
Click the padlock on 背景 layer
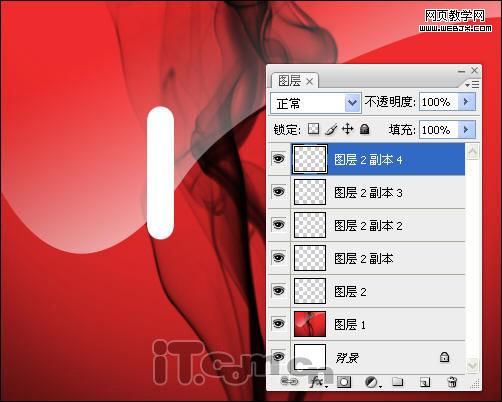444,357
